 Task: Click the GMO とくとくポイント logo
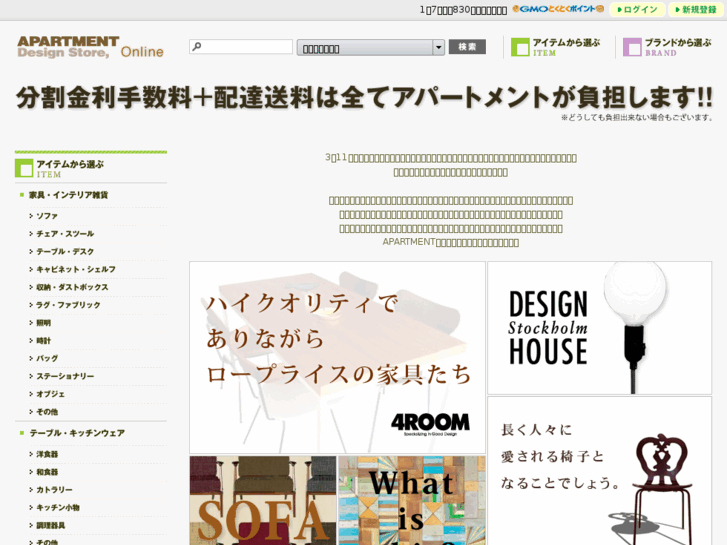[x=558, y=9]
